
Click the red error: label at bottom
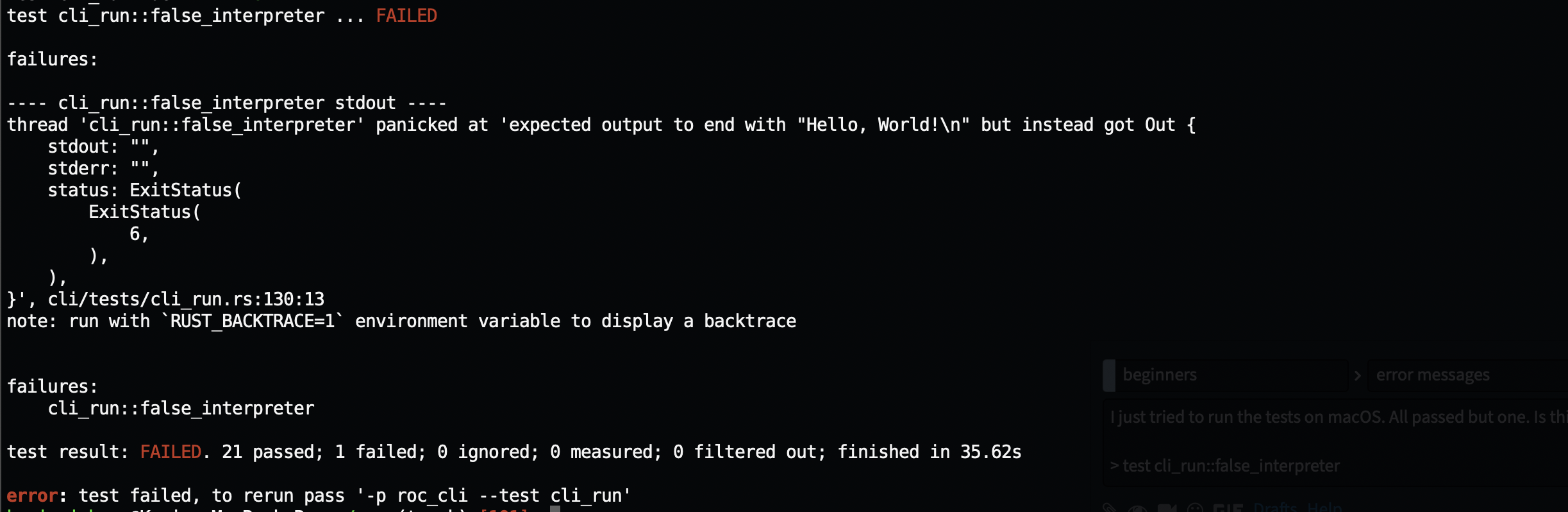32,496
